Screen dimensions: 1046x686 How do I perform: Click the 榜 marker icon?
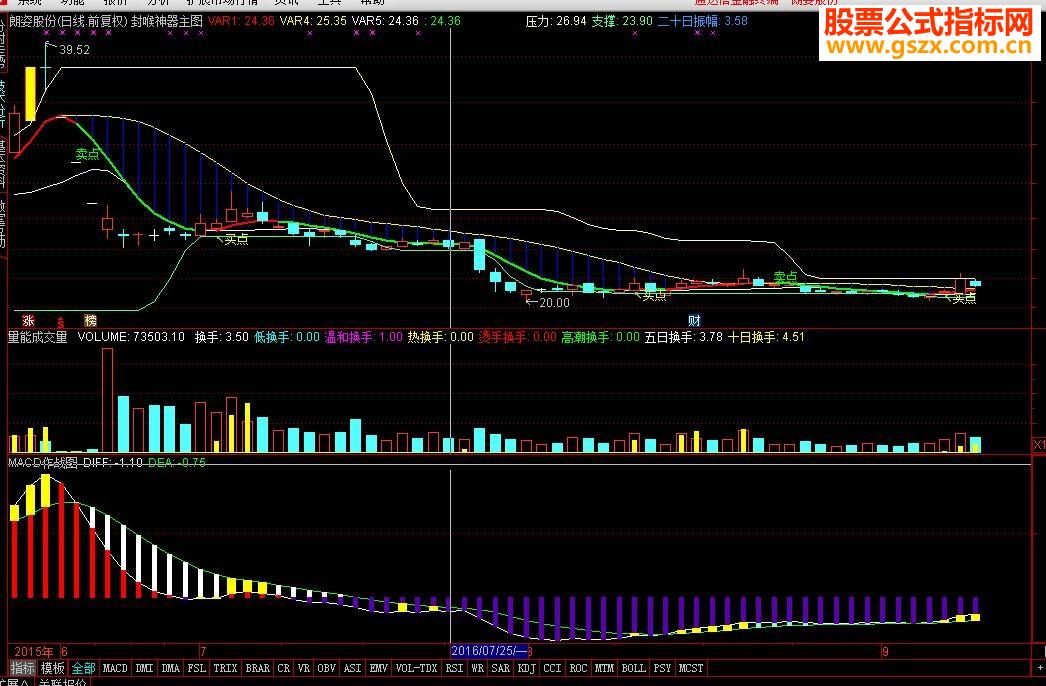tap(91, 321)
